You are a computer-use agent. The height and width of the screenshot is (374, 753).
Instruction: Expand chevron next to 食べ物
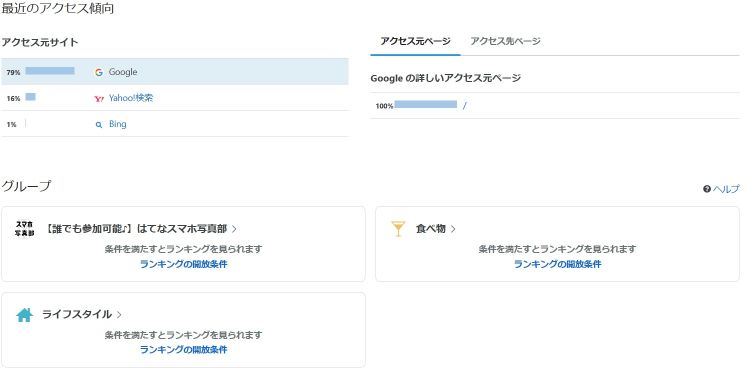point(453,229)
